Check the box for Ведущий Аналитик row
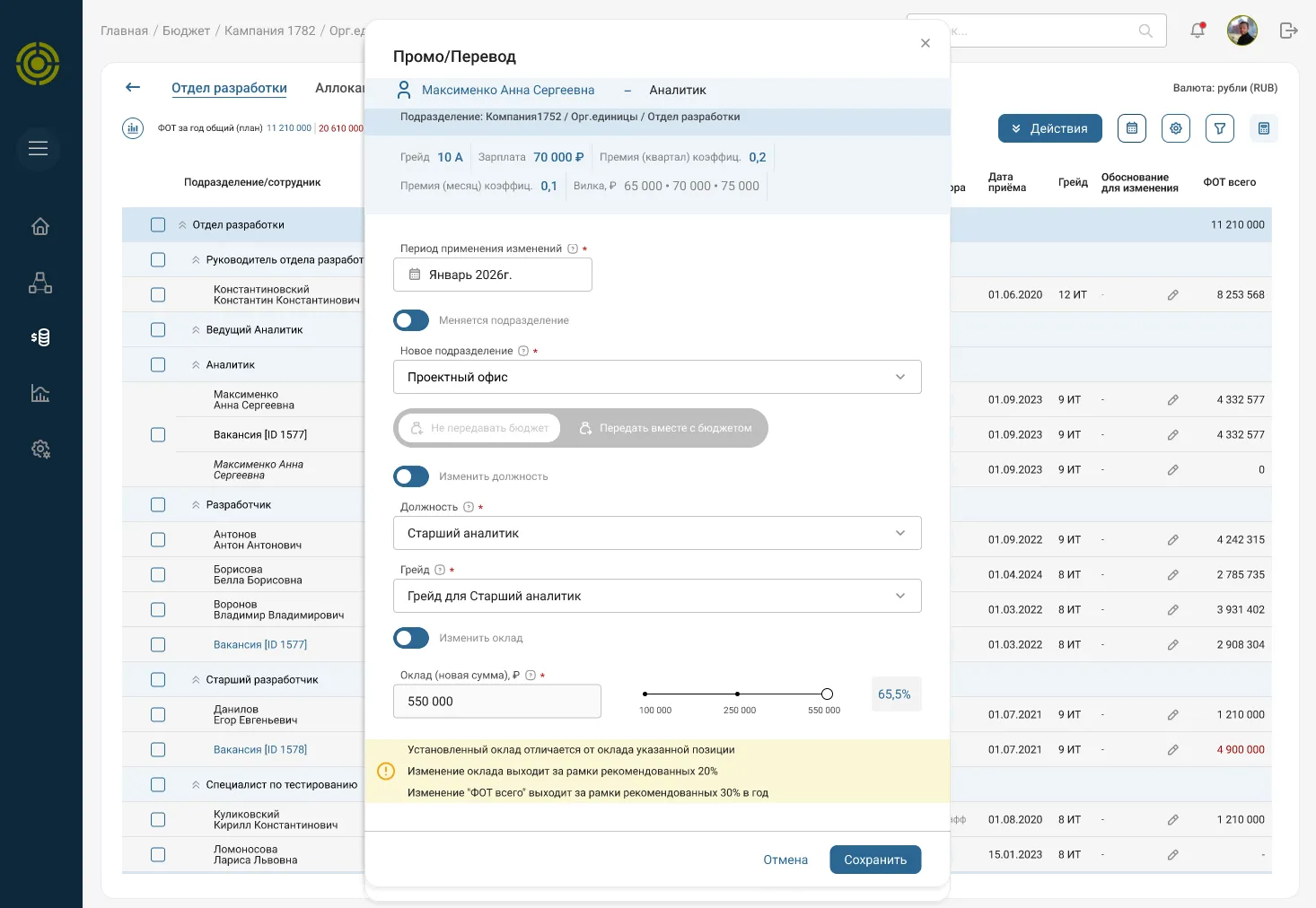Image resolution: width=1316 pixels, height=908 pixels. (158, 330)
